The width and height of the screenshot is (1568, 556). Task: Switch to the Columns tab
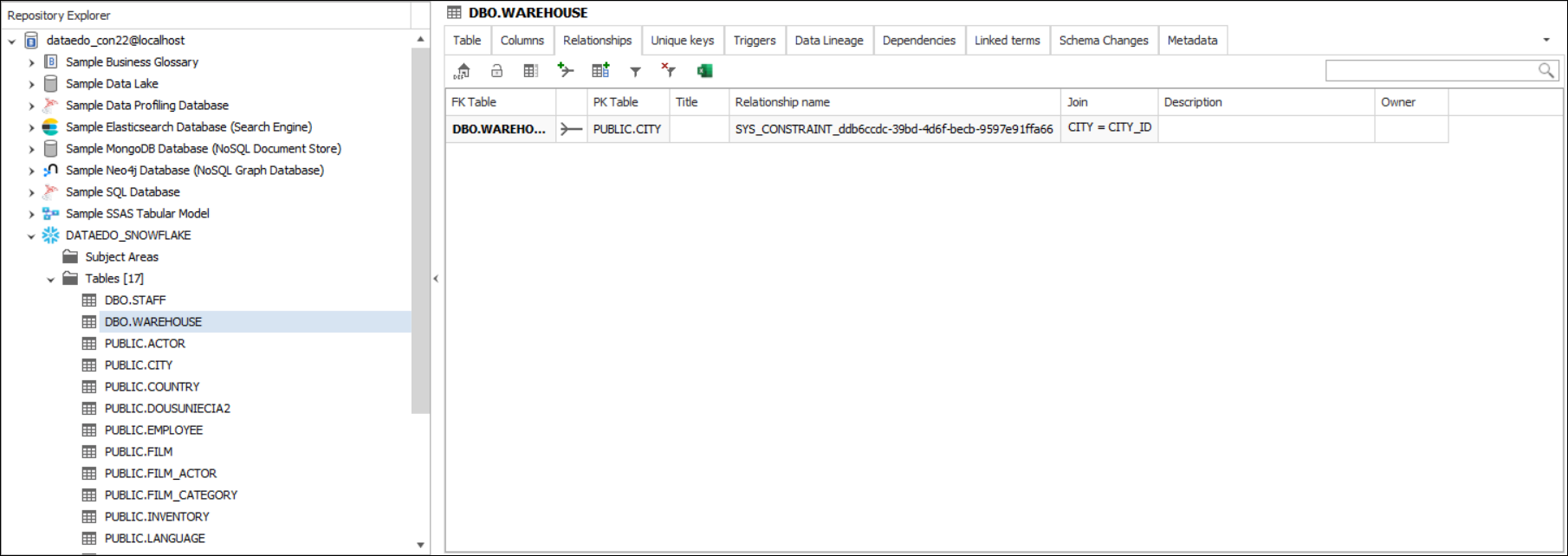[x=522, y=41]
